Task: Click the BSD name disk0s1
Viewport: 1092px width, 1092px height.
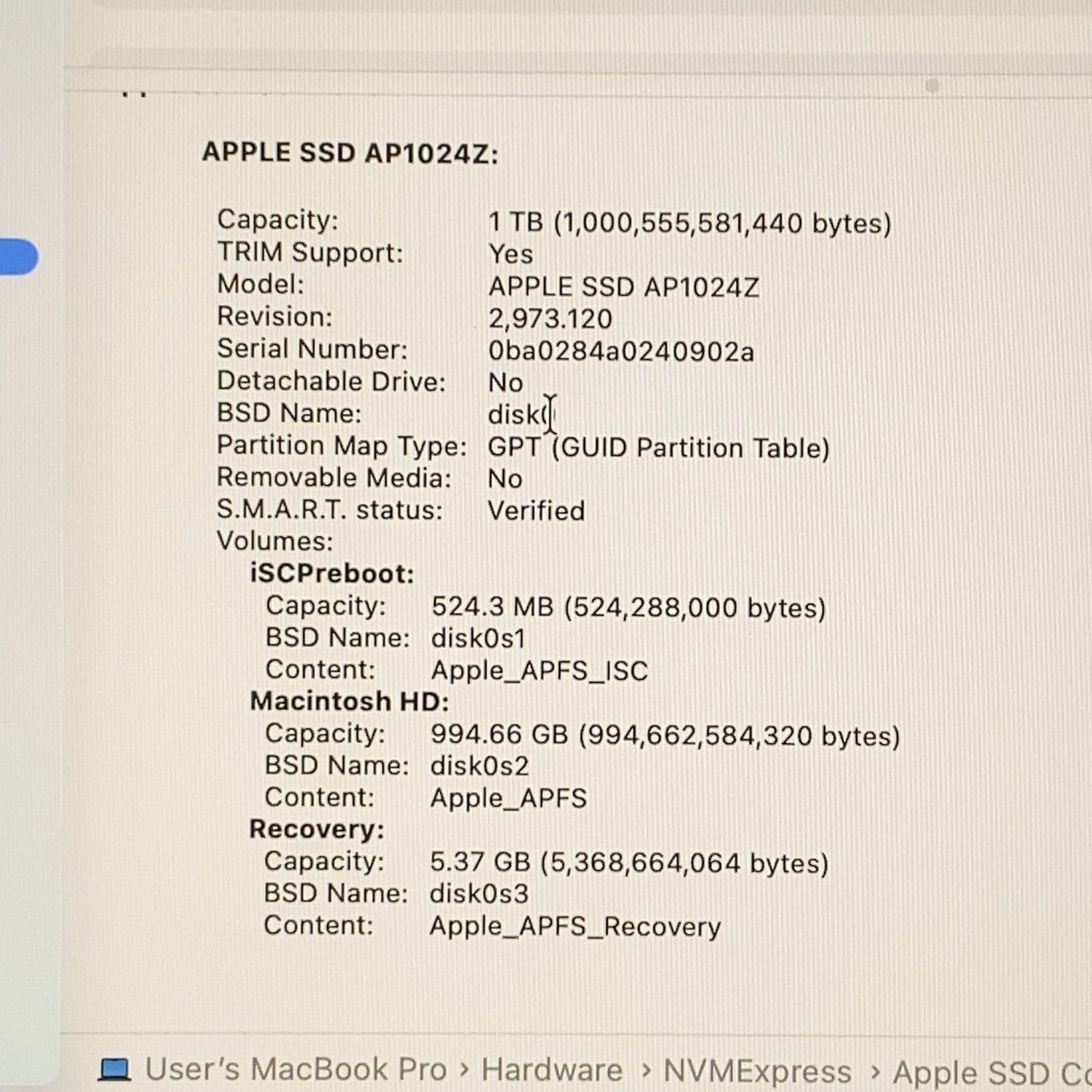Action: 478,638
